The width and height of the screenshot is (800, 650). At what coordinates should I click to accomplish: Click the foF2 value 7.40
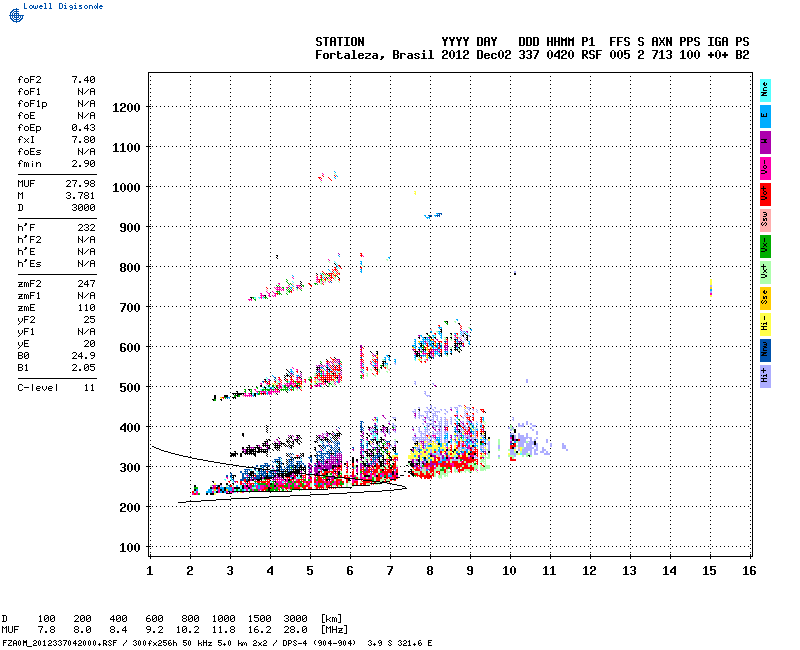pos(83,80)
